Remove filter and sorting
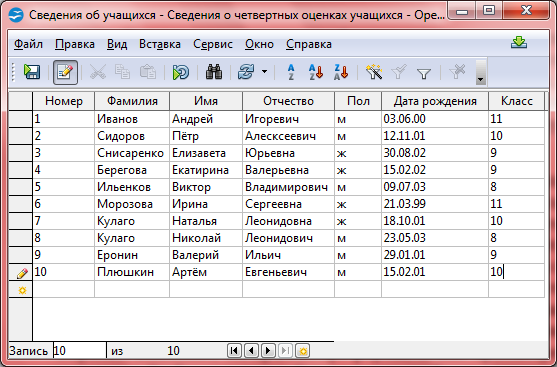 pyautogui.click(x=457, y=72)
